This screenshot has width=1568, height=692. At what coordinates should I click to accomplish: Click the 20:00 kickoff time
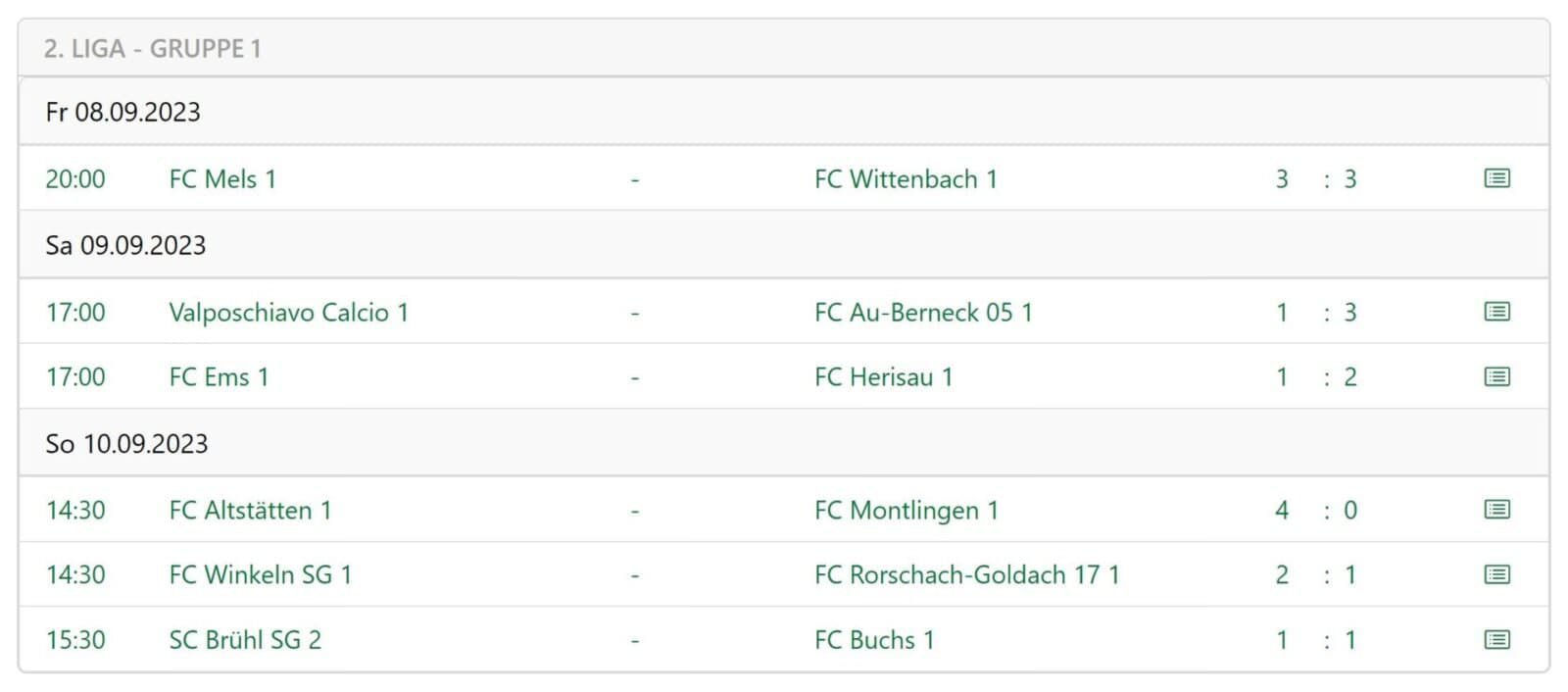point(75,179)
